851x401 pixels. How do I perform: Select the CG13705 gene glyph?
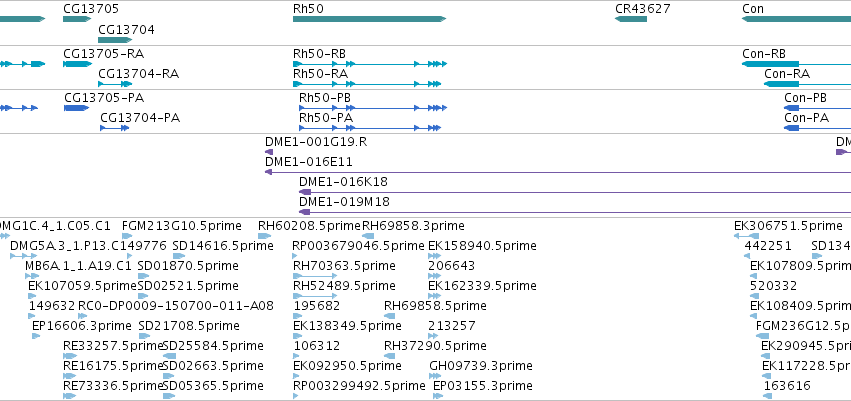[77, 19]
